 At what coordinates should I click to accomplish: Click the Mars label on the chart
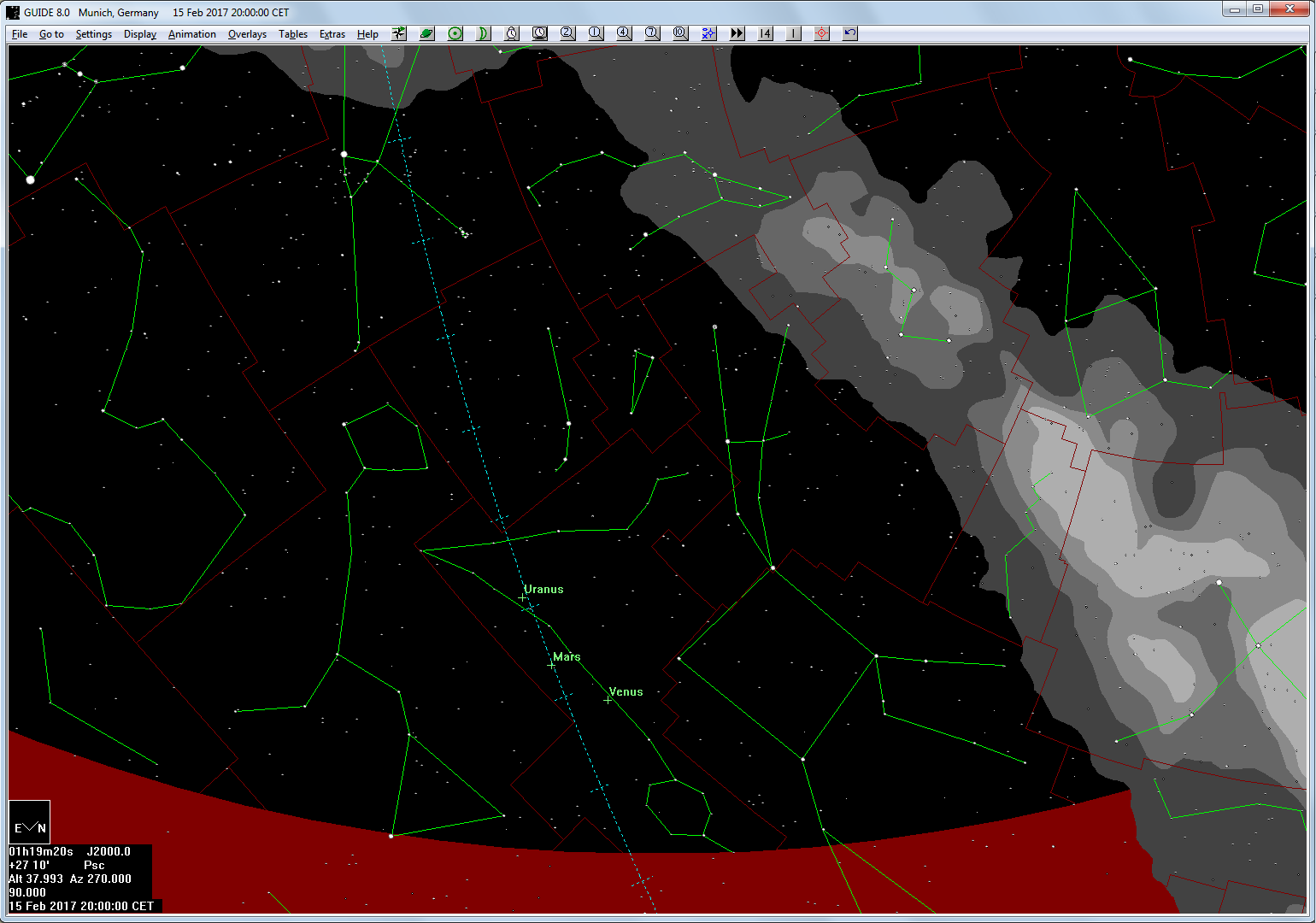[567, 657]
